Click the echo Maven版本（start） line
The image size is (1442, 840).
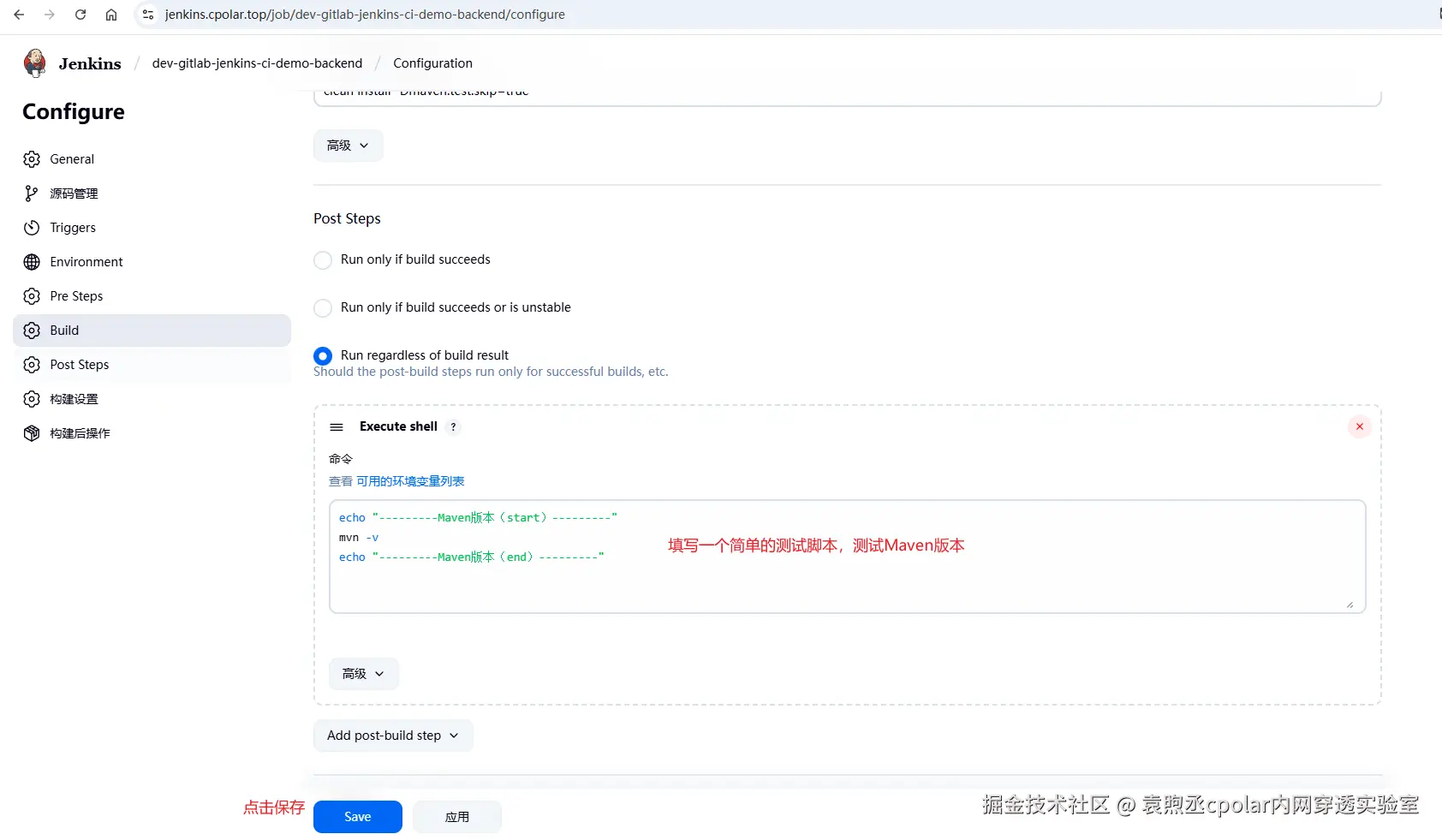click(478, 518)
